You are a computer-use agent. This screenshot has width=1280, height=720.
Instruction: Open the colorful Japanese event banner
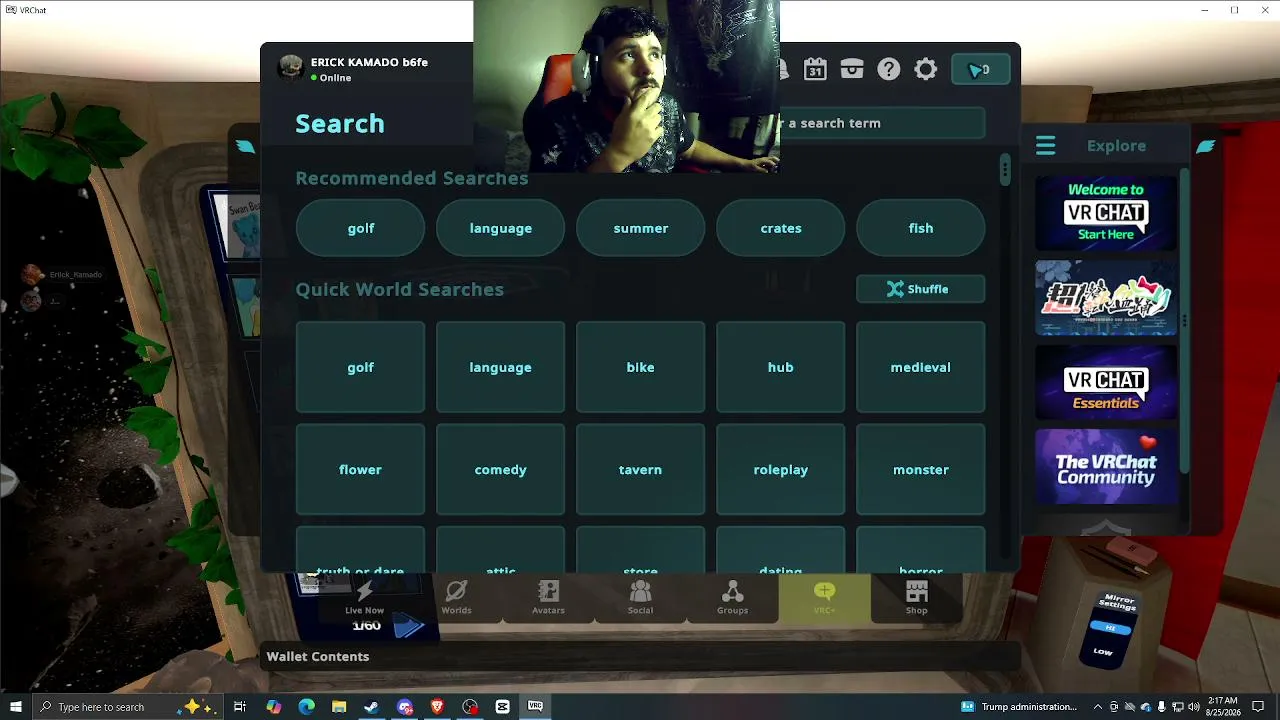[x=1105, y=298]
